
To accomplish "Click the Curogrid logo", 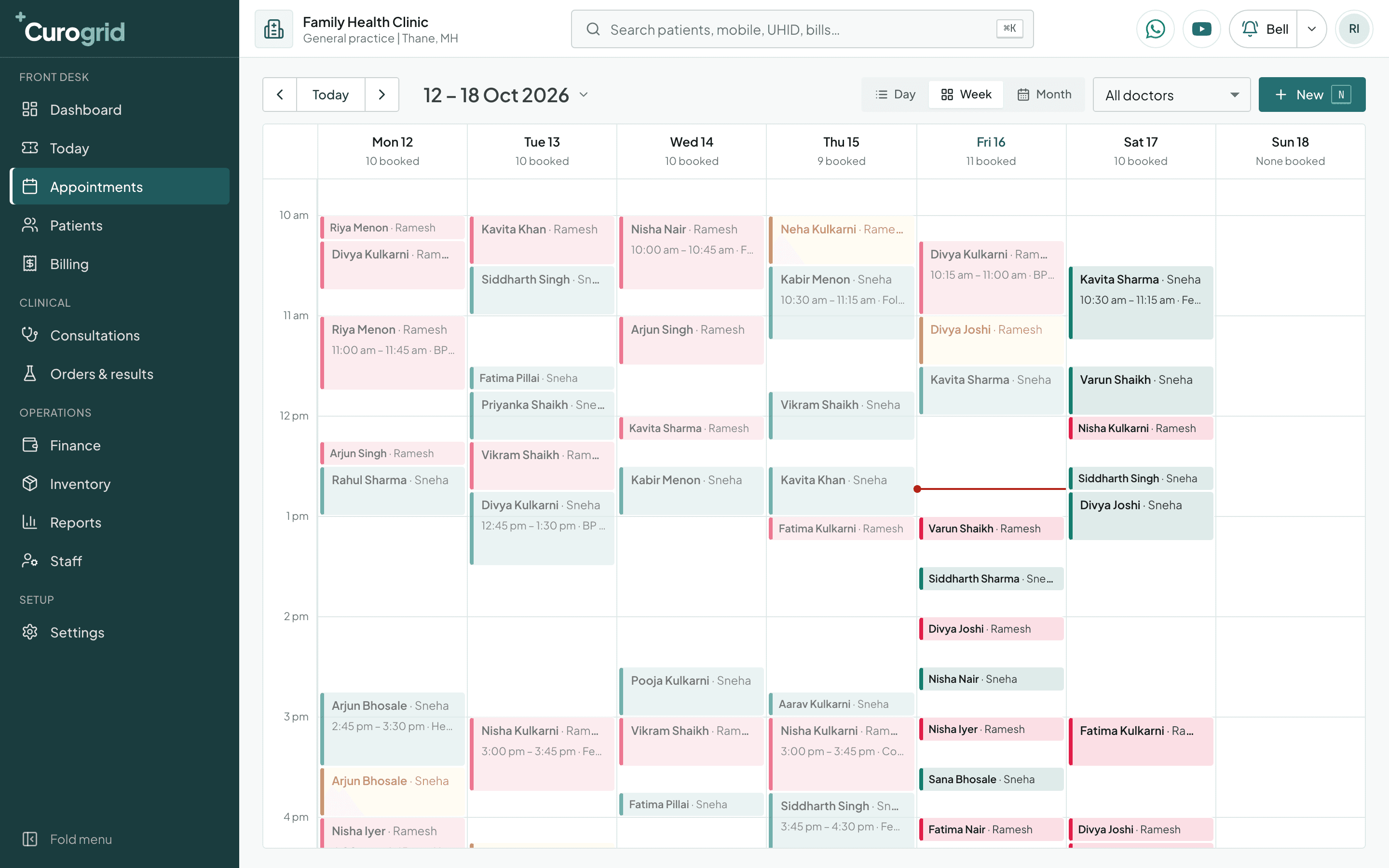I will (x=70, y=29).
